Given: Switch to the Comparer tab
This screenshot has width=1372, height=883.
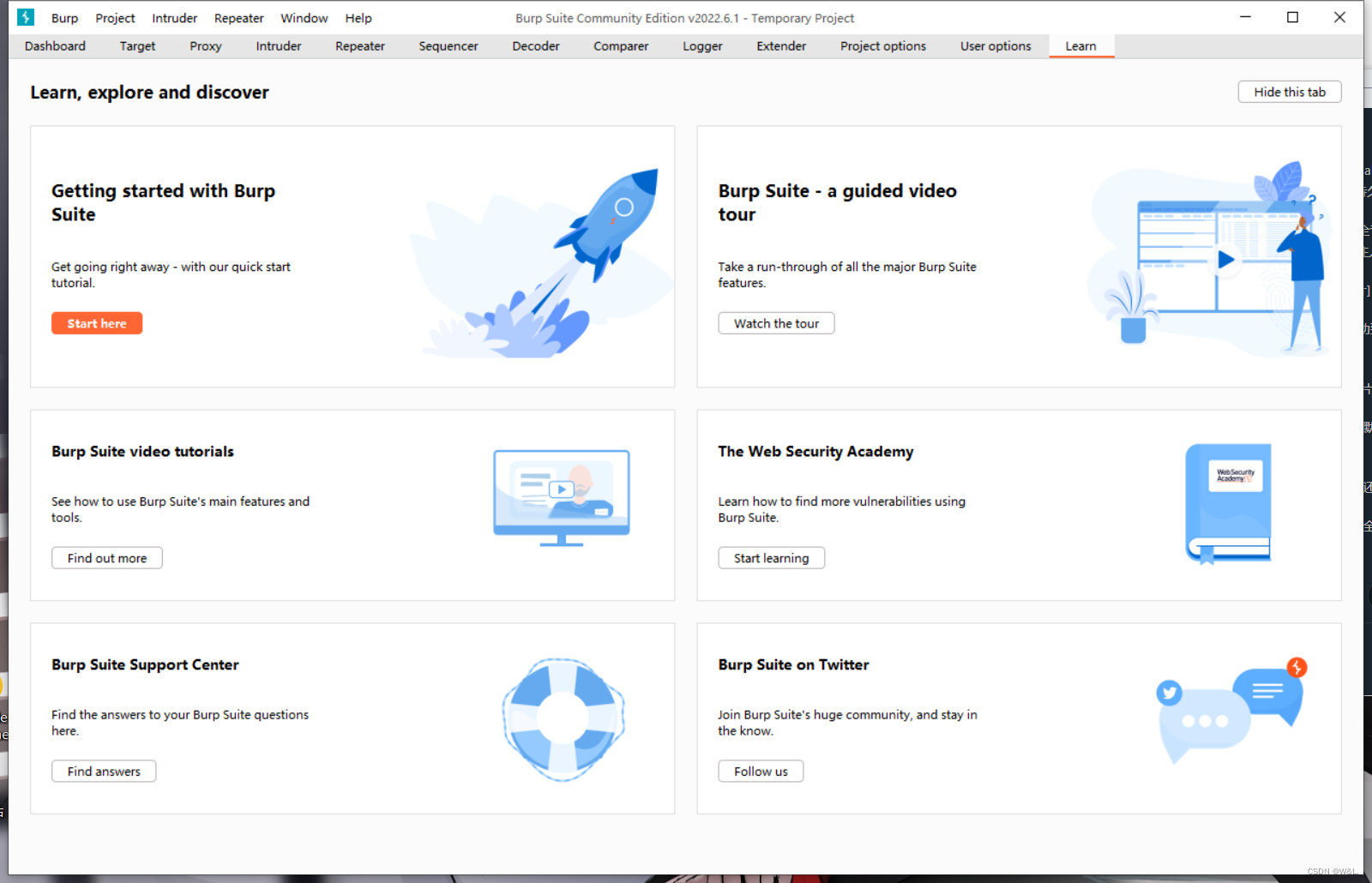Looking at the screenshot, I should [621, 46].
